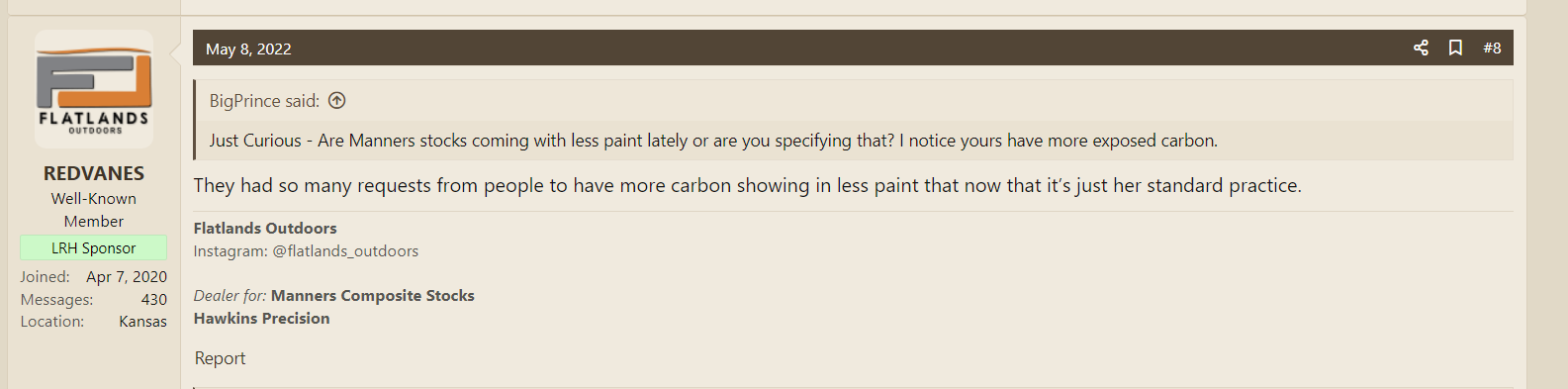Click the share icon on post #8
Screen dimensions: 1568x389
pos(1421,48)
